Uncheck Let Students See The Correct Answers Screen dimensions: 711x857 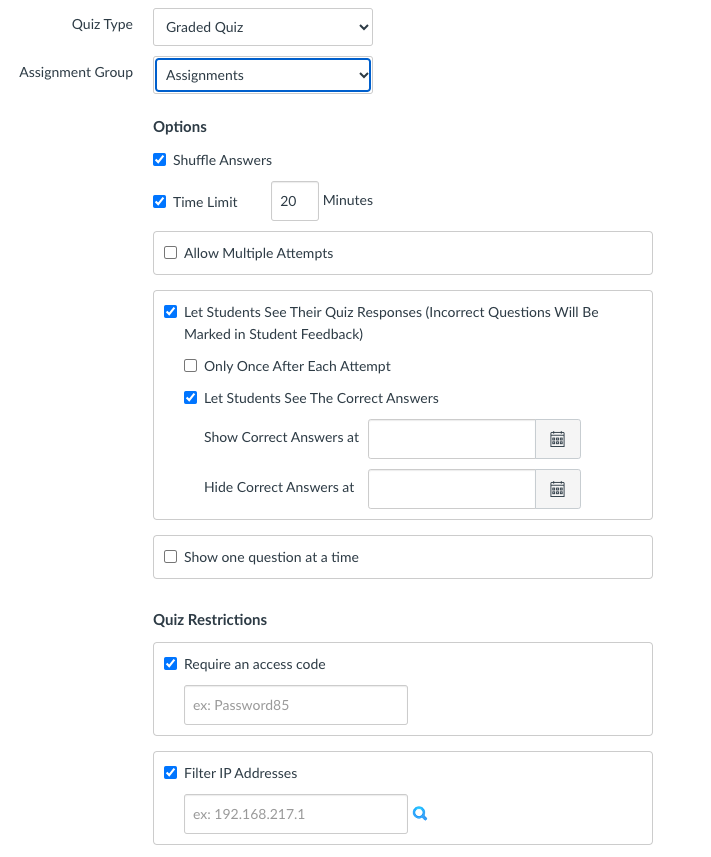[190, 398]
